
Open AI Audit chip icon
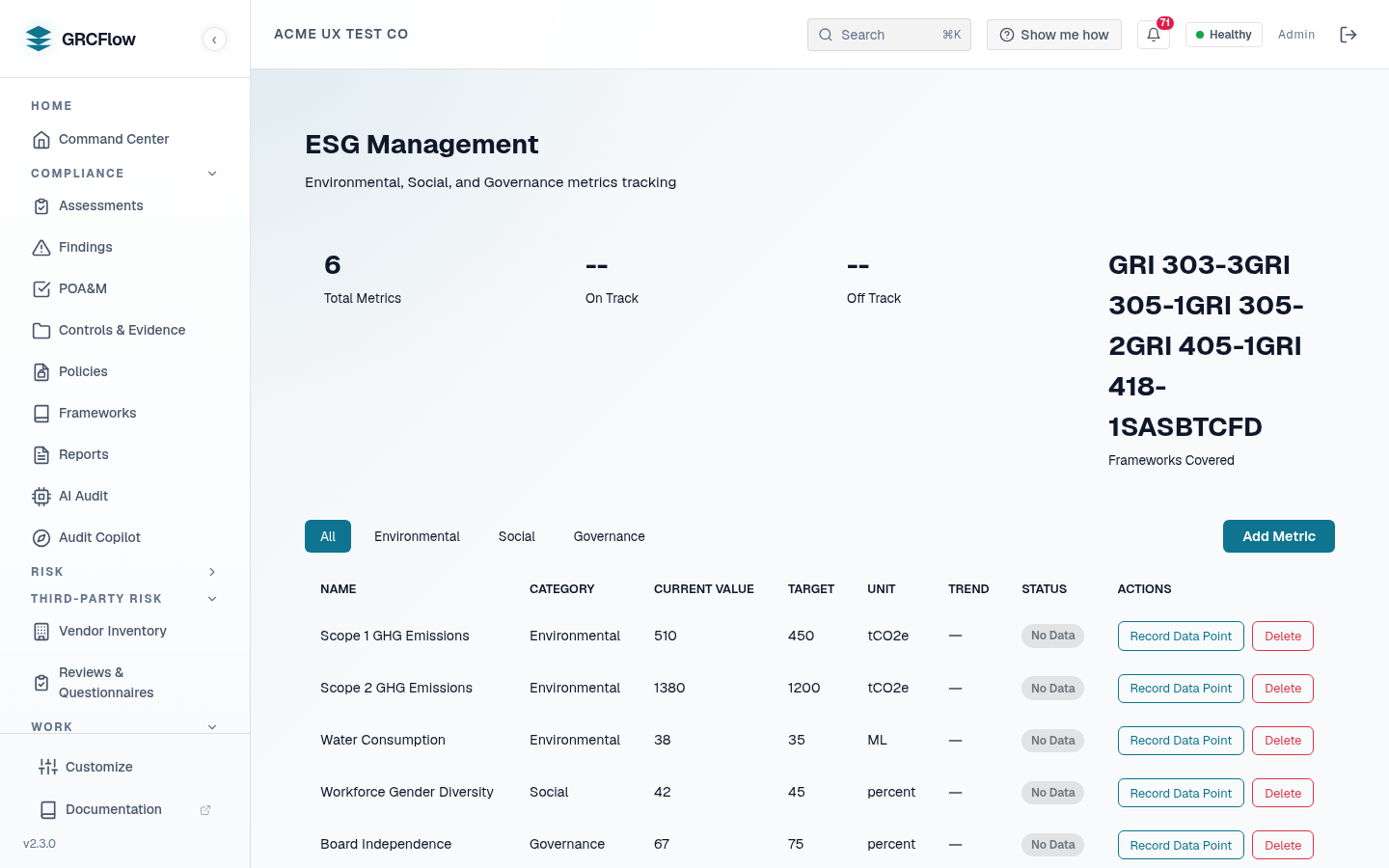(x=41, y=497)
